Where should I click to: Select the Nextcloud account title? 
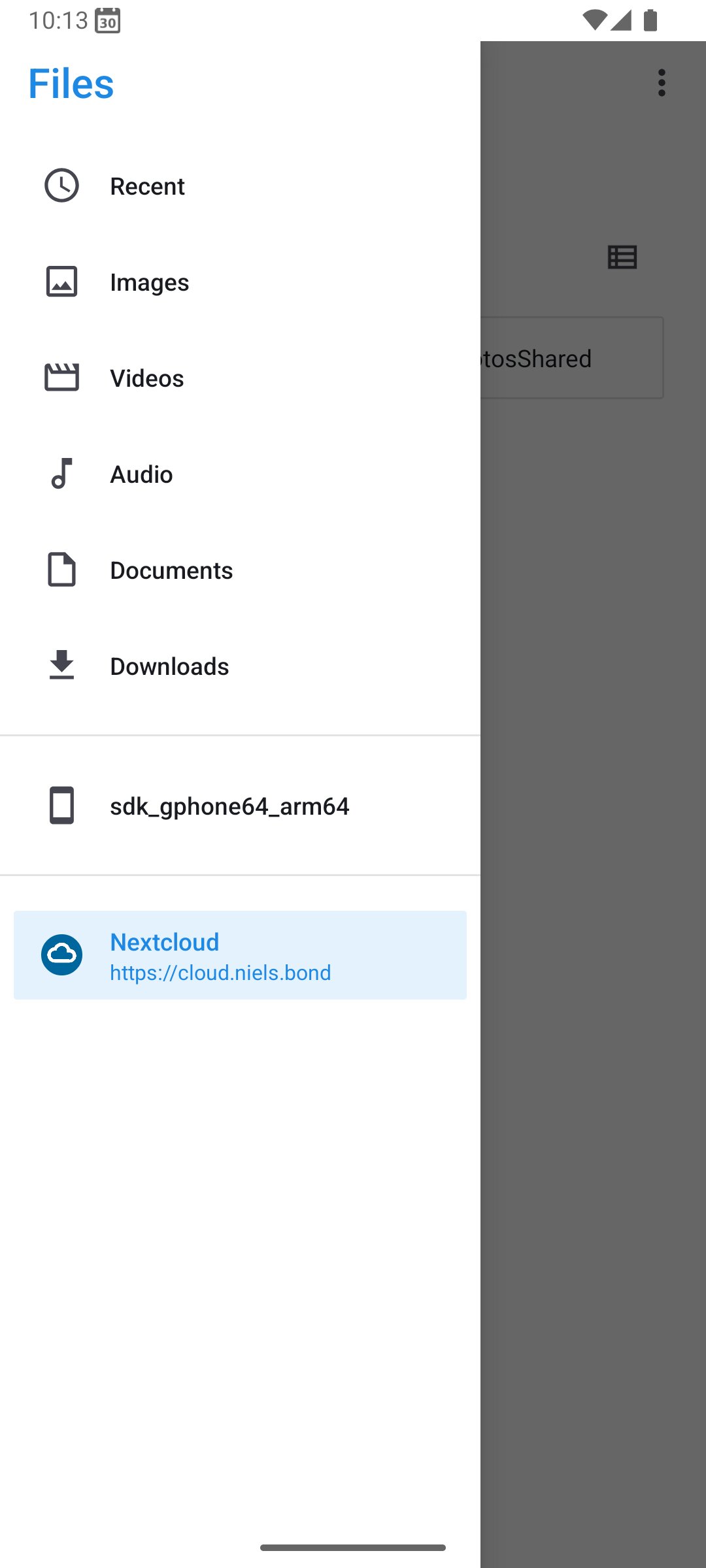165,942
